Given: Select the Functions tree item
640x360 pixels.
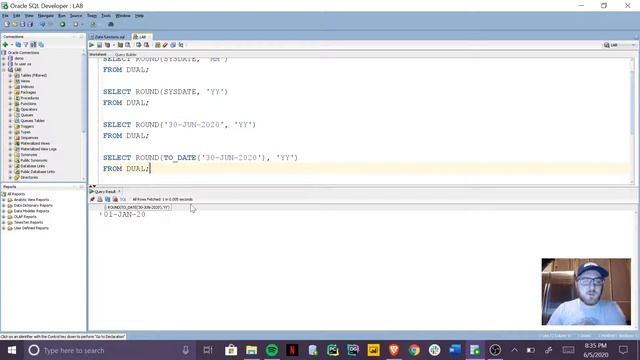Looking at the screenshot, I should tap(28, 104).
